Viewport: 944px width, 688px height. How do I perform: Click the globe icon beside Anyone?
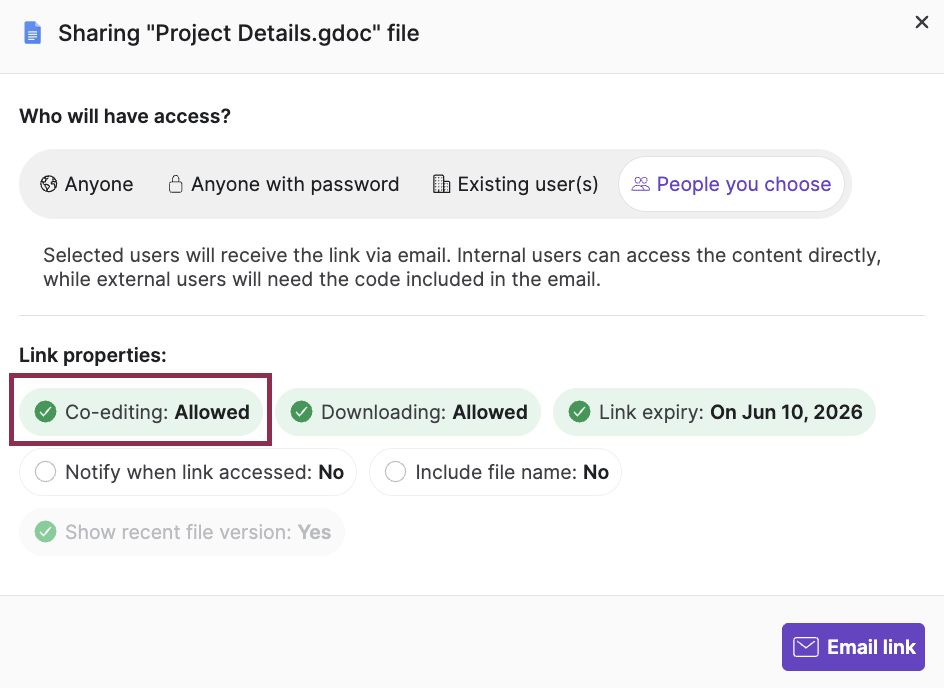click(48, 184)
